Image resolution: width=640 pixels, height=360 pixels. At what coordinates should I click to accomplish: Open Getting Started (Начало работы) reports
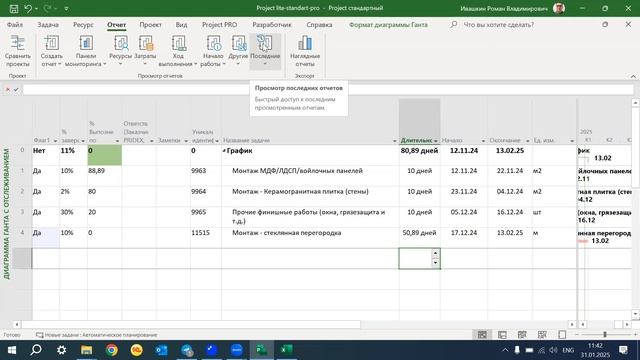[x=213, y=51]
